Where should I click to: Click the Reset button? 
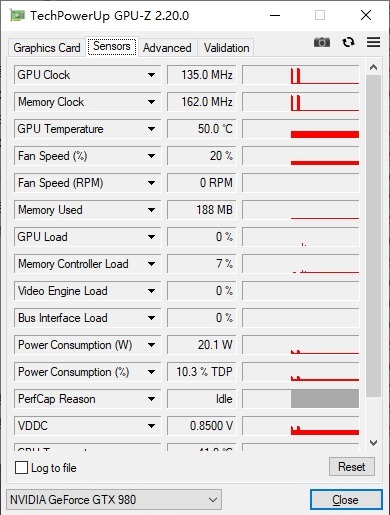(x=352, y=467)
